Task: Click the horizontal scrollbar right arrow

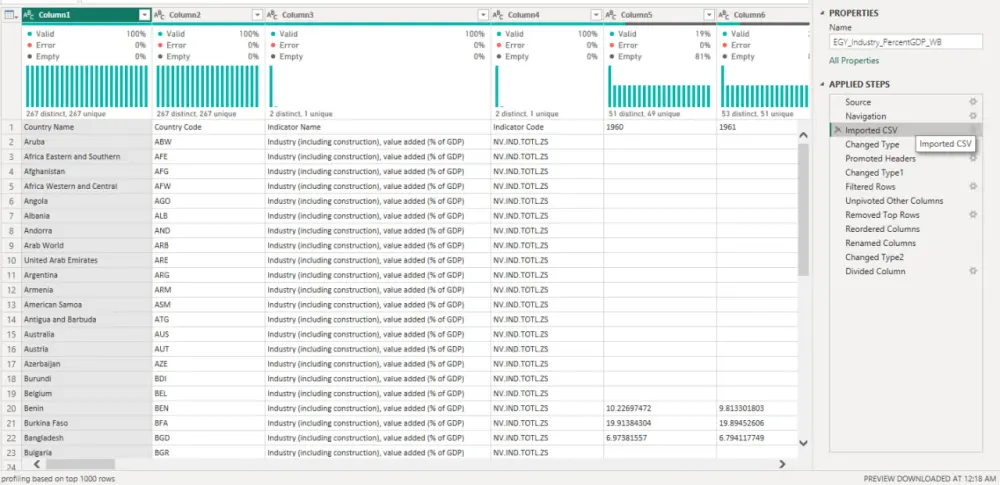Action: pyautogui.click(x=782, y=465)
